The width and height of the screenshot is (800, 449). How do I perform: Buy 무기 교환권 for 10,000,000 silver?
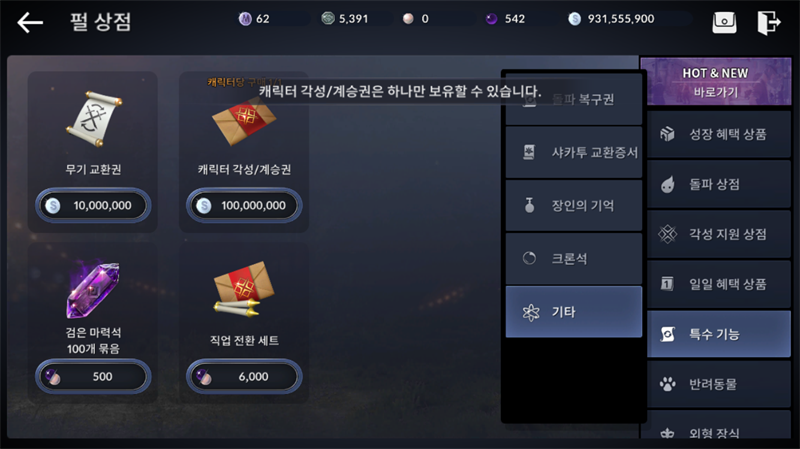tap(93, 206)
